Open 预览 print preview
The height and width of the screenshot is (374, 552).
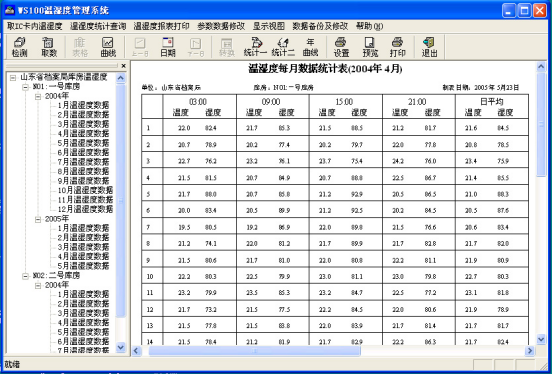[370, 47]
